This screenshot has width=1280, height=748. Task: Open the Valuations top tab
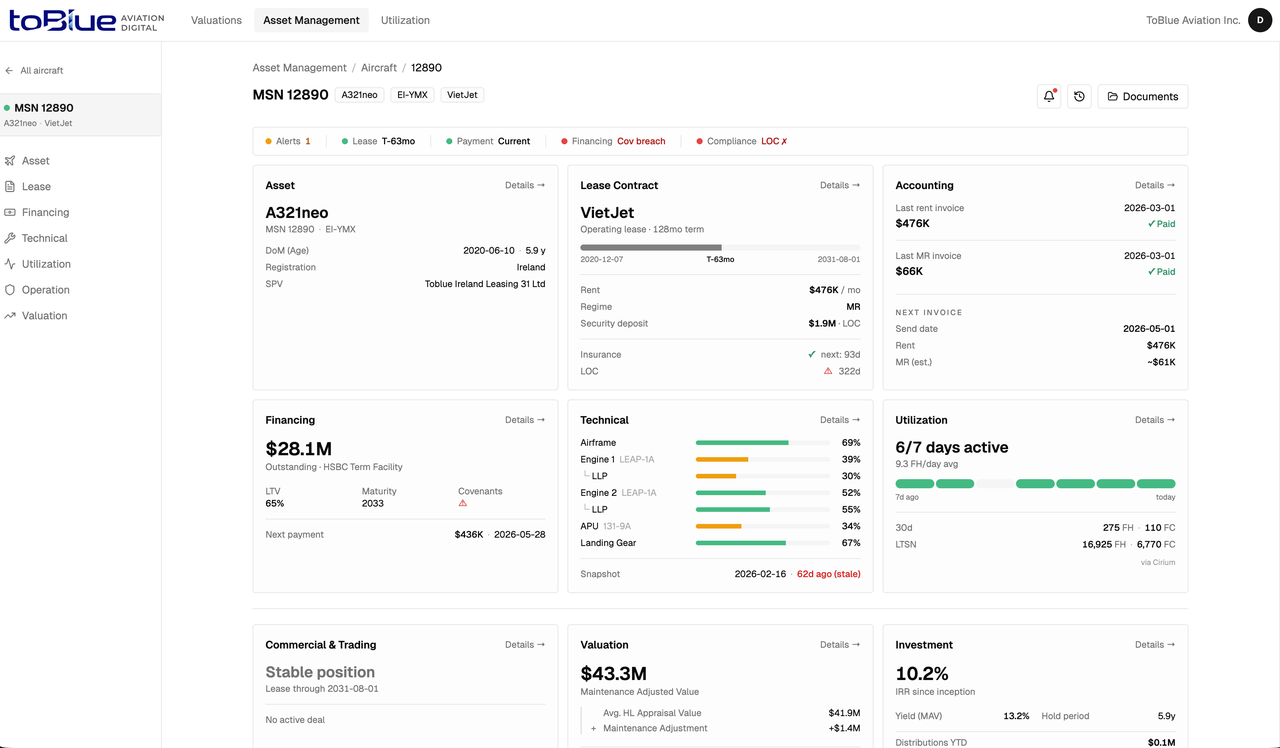pyautogui.click(x=216, y=20)
